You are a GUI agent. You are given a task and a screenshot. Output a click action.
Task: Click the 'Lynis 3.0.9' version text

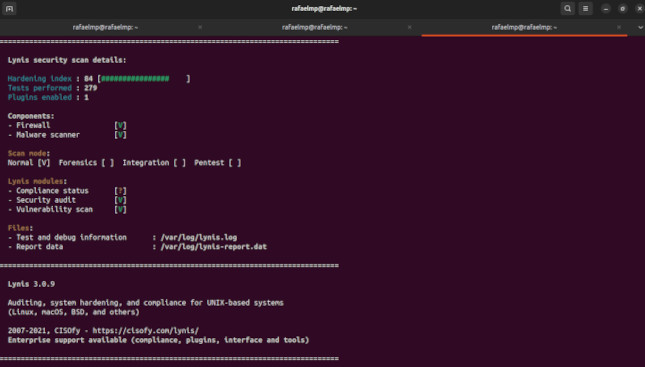coord(31,284)
